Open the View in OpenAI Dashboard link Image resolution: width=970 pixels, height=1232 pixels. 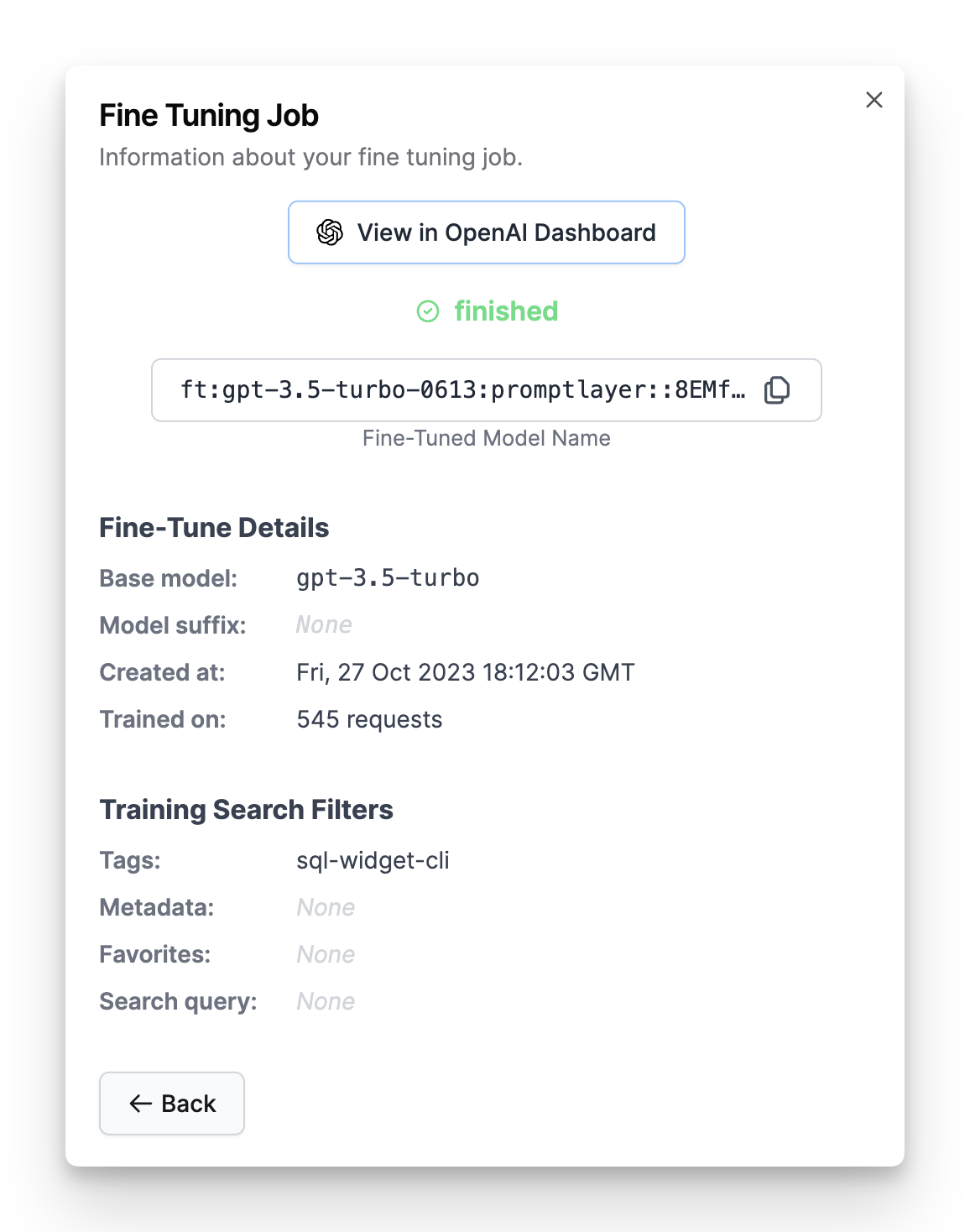click(486, 232)
